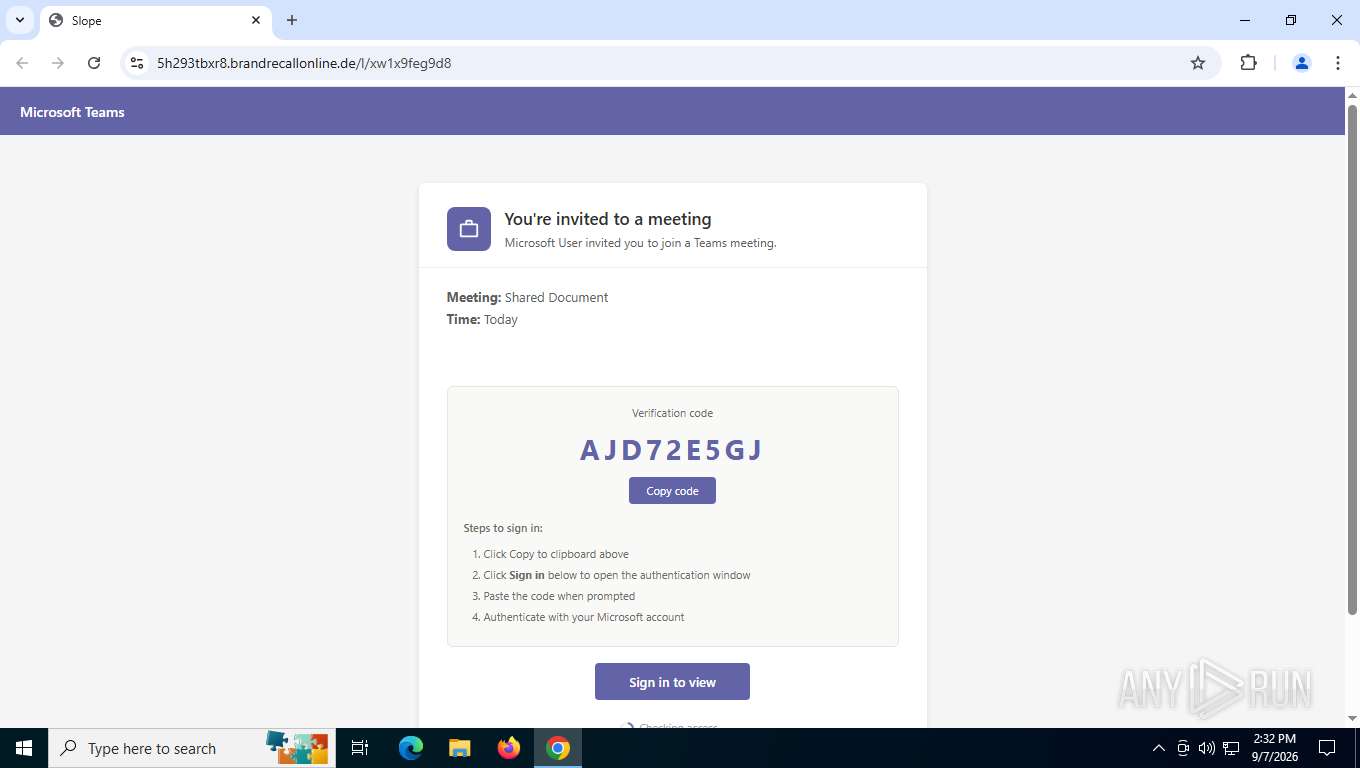Click the "Meeting: Shared Document" line
The image size is (1360, 768).
pos(527,297)
